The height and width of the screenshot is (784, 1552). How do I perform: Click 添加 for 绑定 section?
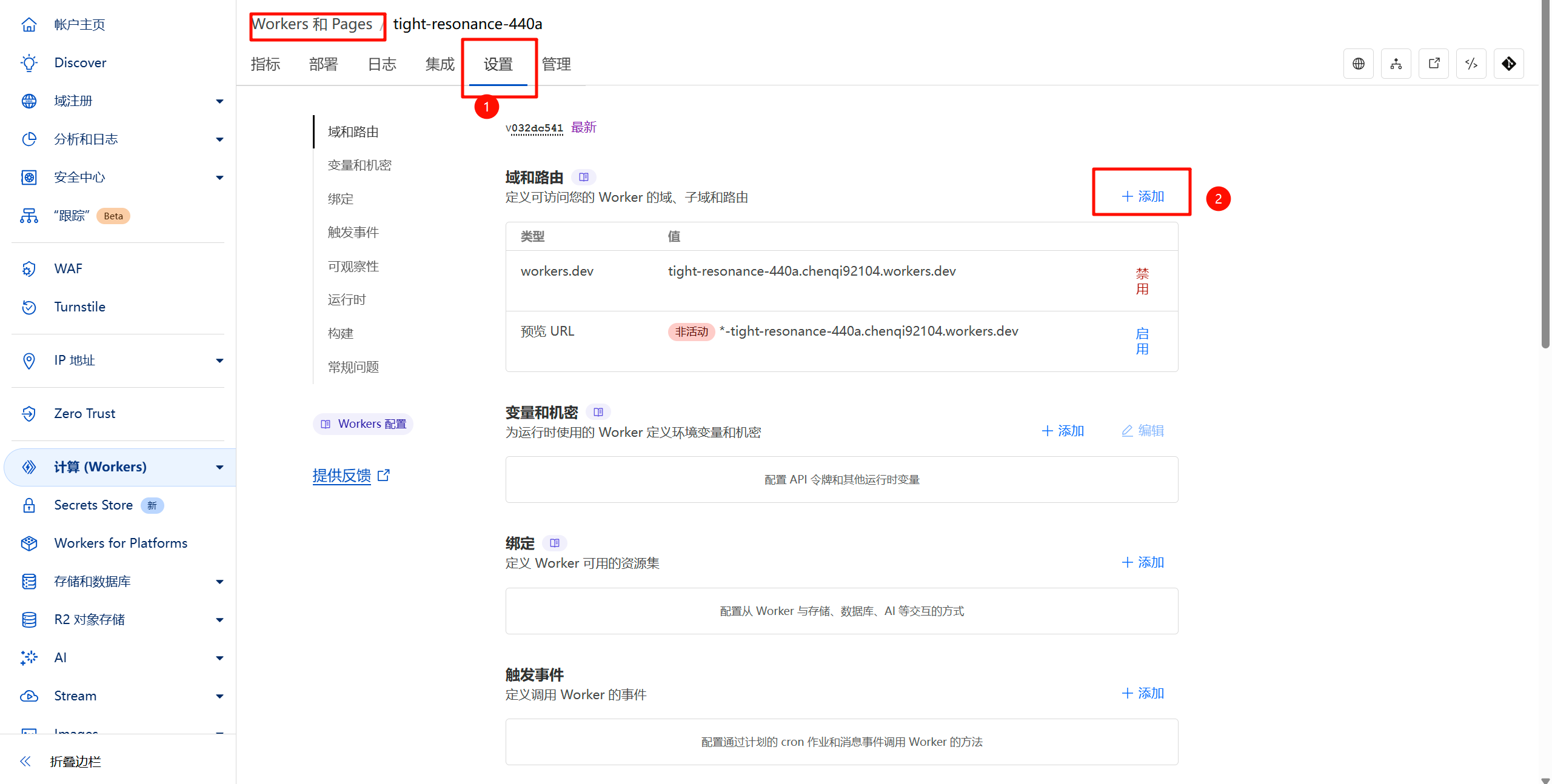1143,562
